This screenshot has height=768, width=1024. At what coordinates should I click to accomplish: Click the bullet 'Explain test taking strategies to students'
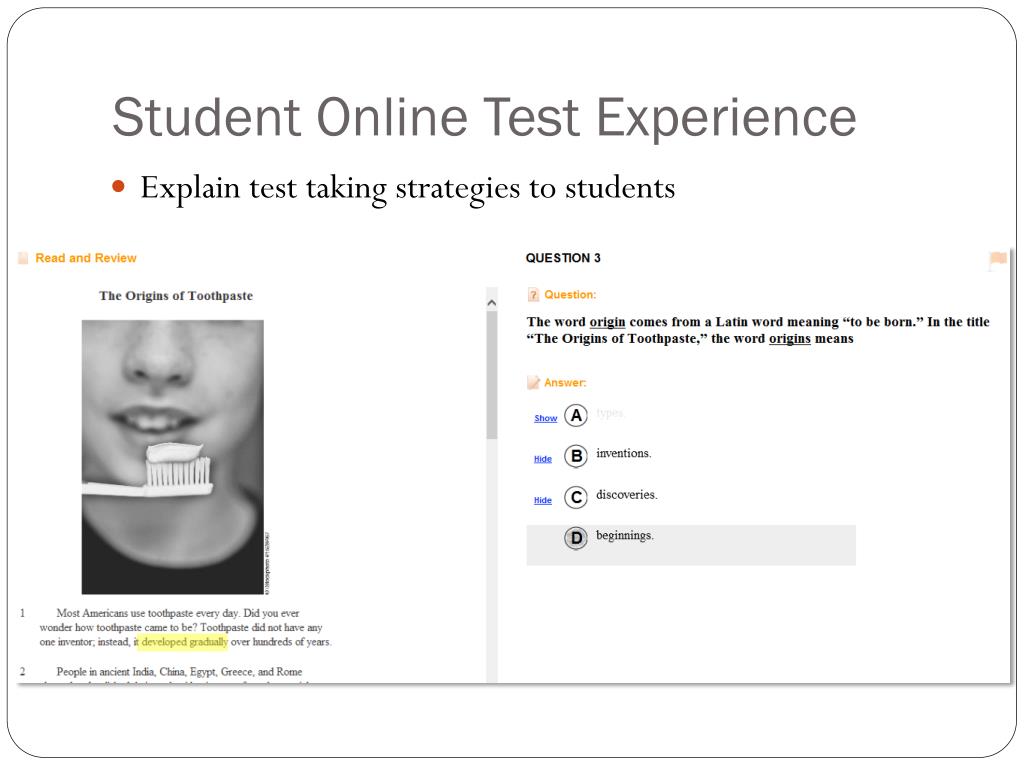pos(408,188)
